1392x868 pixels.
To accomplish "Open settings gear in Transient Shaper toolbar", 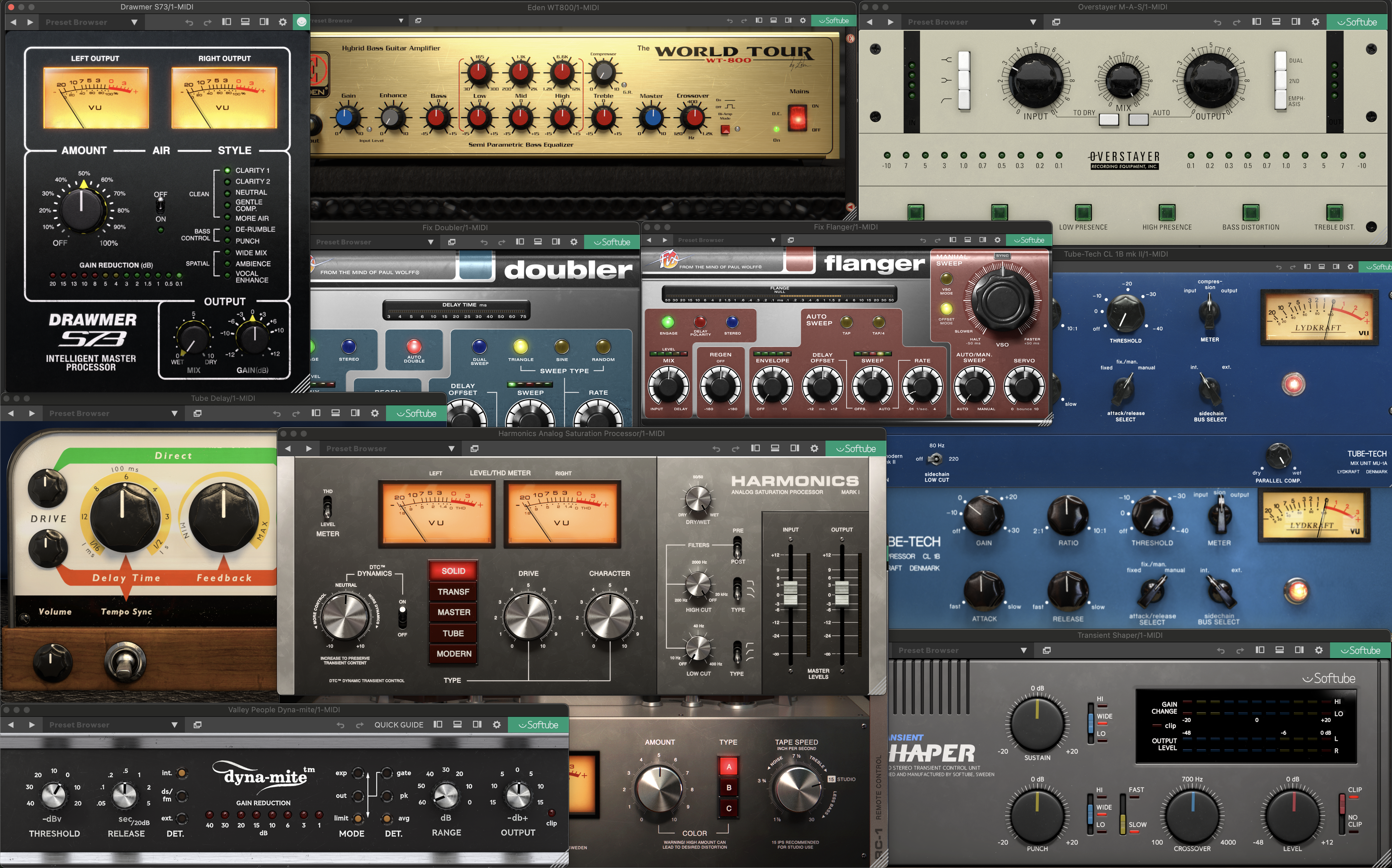I will click(x=1319, y=650).
